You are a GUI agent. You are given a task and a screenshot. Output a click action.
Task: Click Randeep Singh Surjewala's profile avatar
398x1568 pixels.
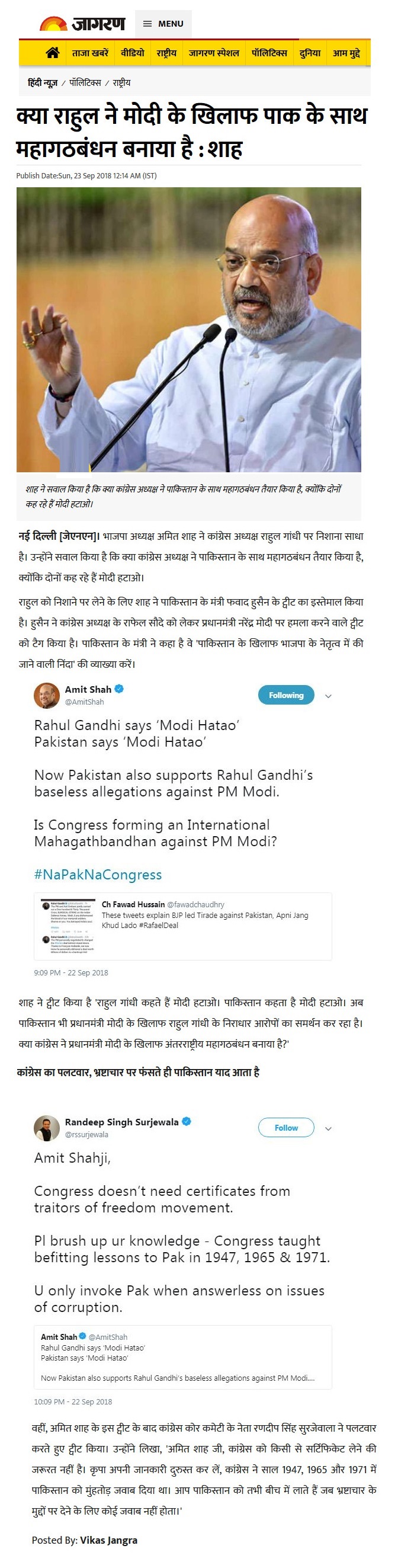pos(46,1128)
